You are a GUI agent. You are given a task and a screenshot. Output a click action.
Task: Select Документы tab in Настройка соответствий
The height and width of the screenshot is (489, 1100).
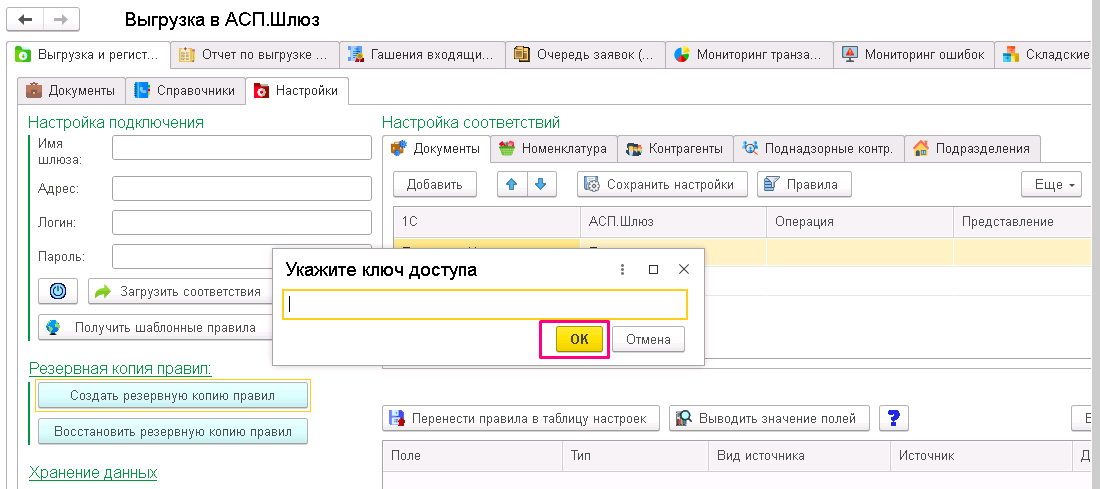point(436,148)
